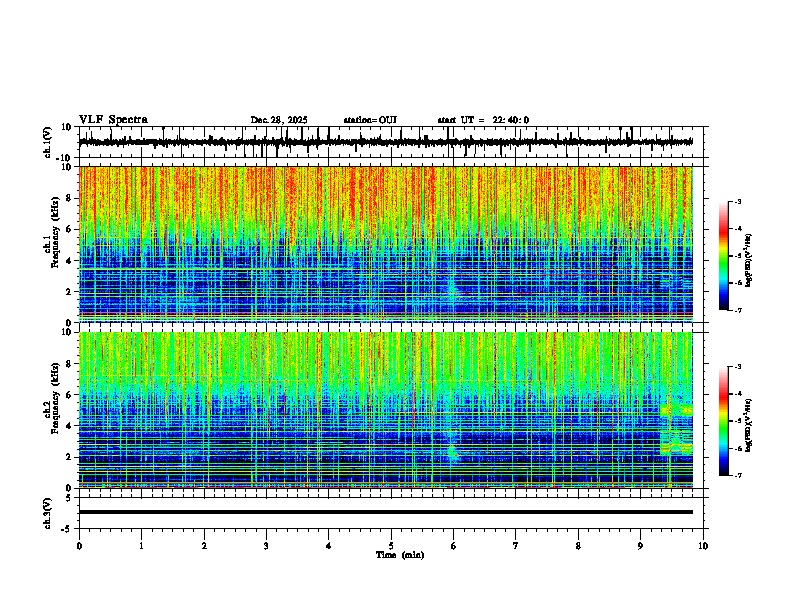This screenshot has height=612, width=792.
Task: Click inside the ch.1 spectrogram panel
Action: tap(386, 244)
